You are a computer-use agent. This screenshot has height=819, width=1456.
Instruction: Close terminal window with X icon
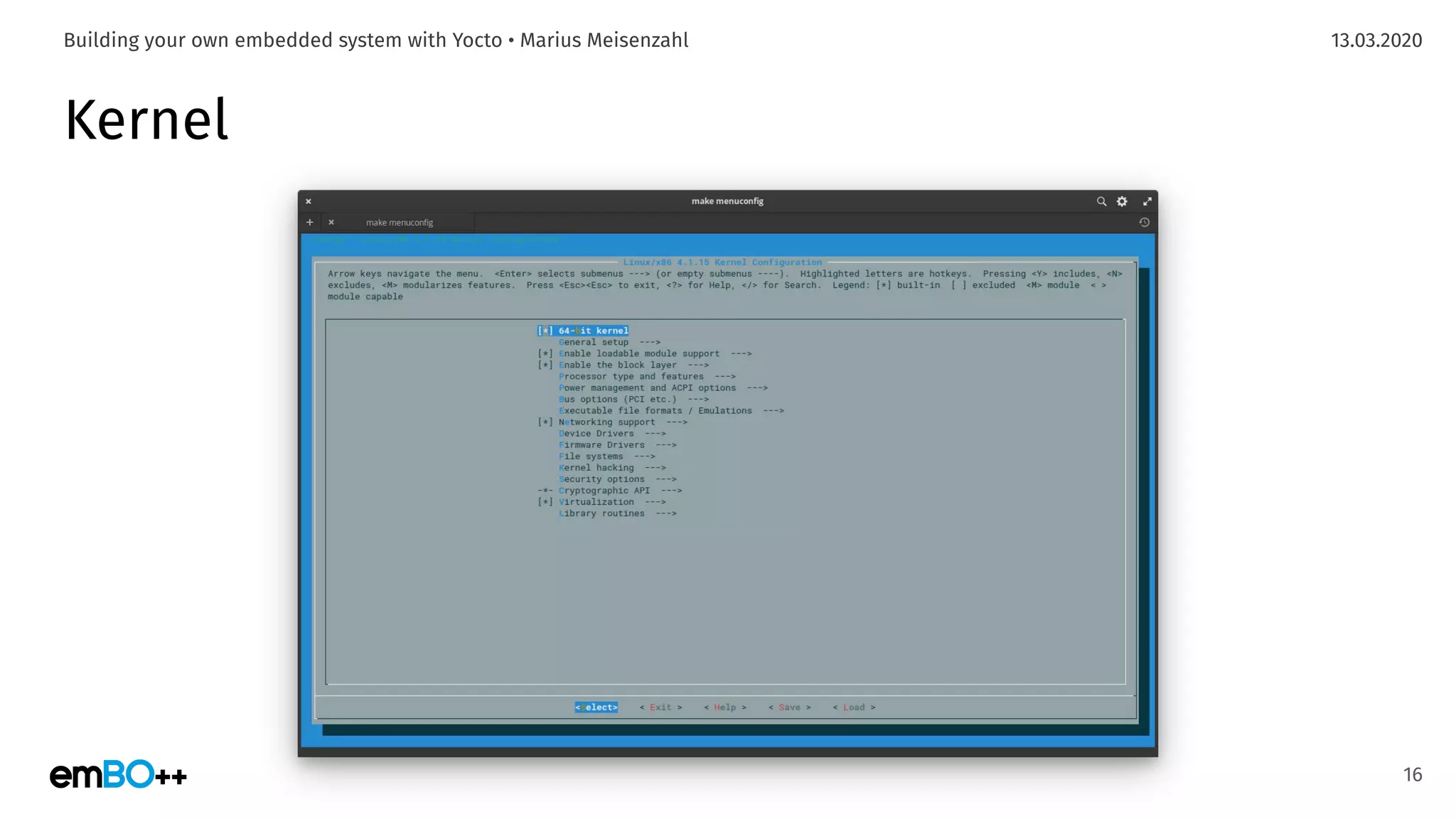click(309, 201)
